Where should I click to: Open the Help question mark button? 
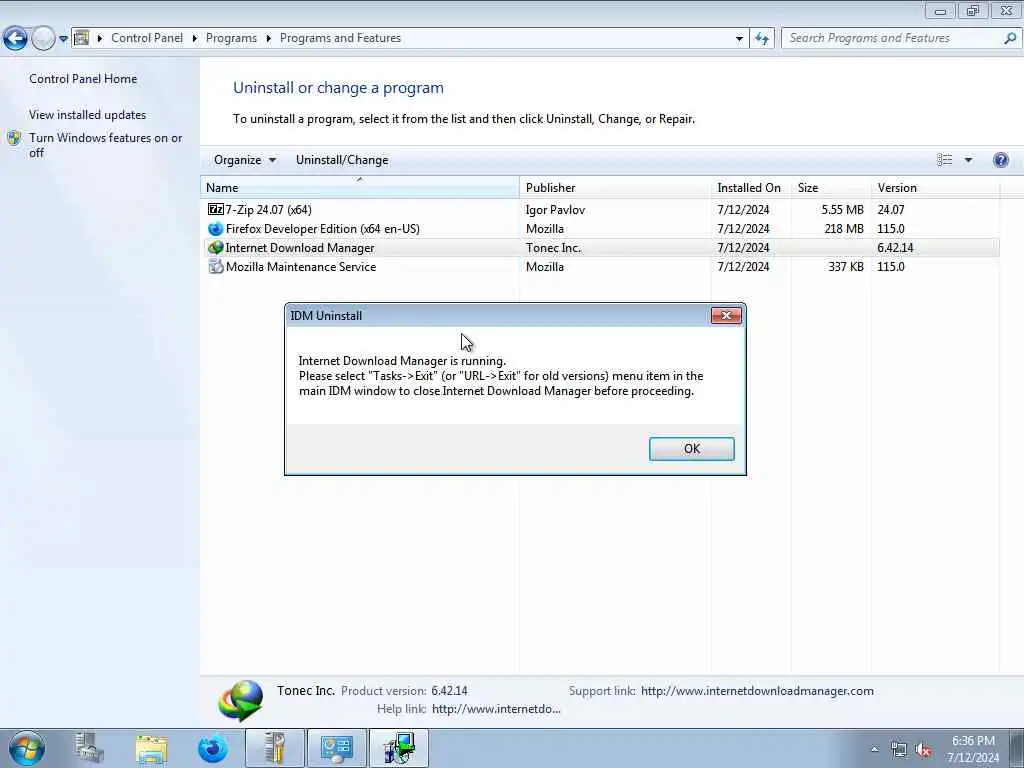(1000, 160)
